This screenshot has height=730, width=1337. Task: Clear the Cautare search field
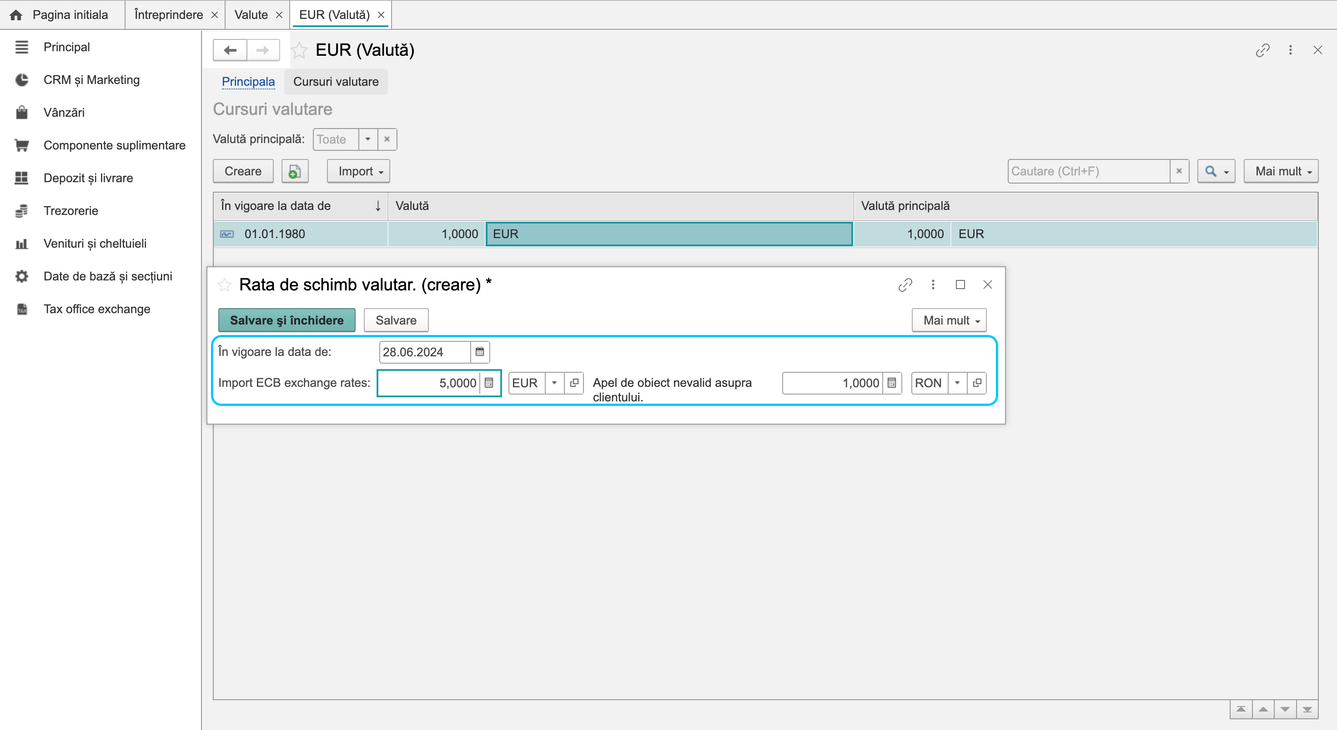[1179, 171]
